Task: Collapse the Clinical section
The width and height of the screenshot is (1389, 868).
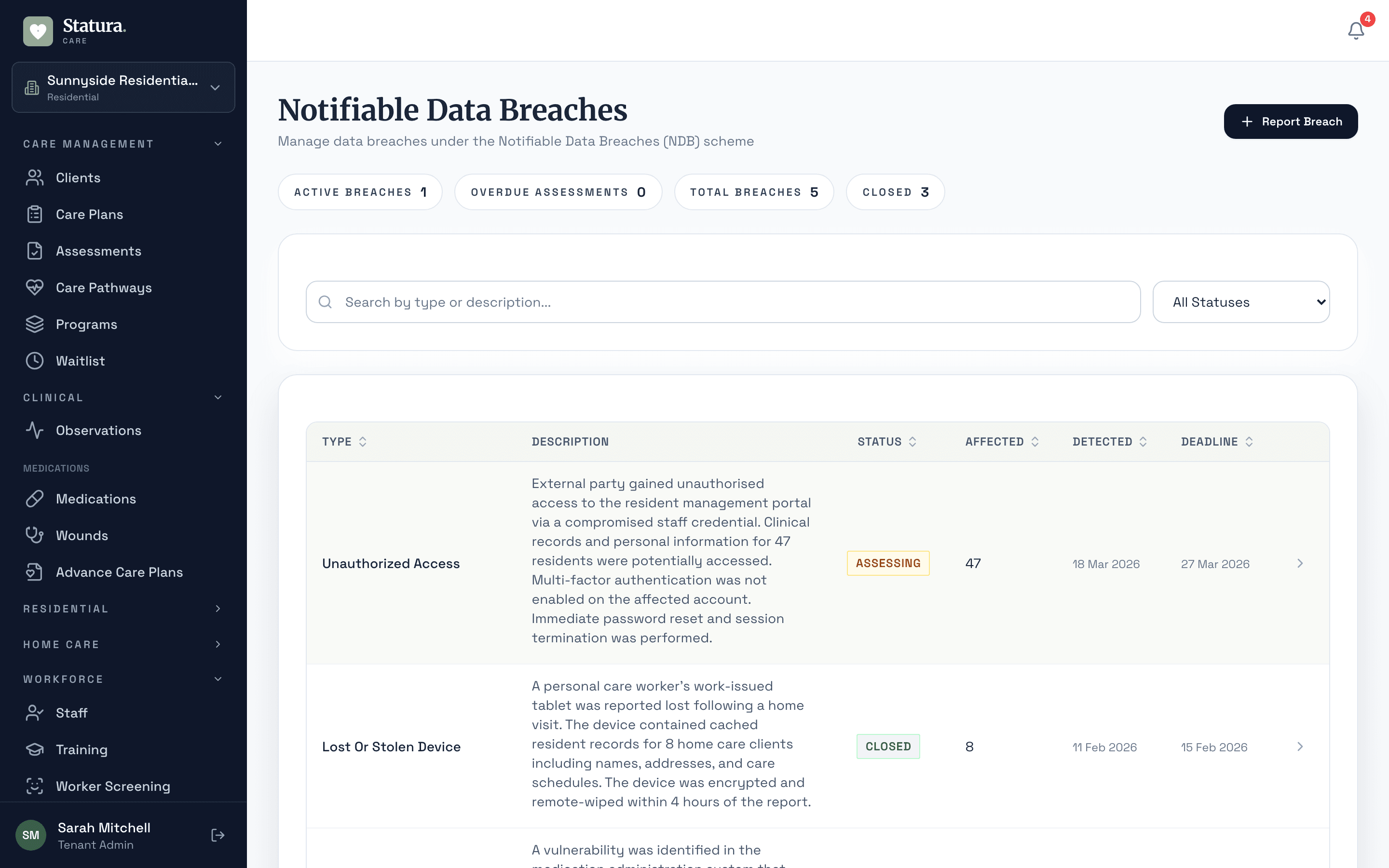Action: pos(123,397)
